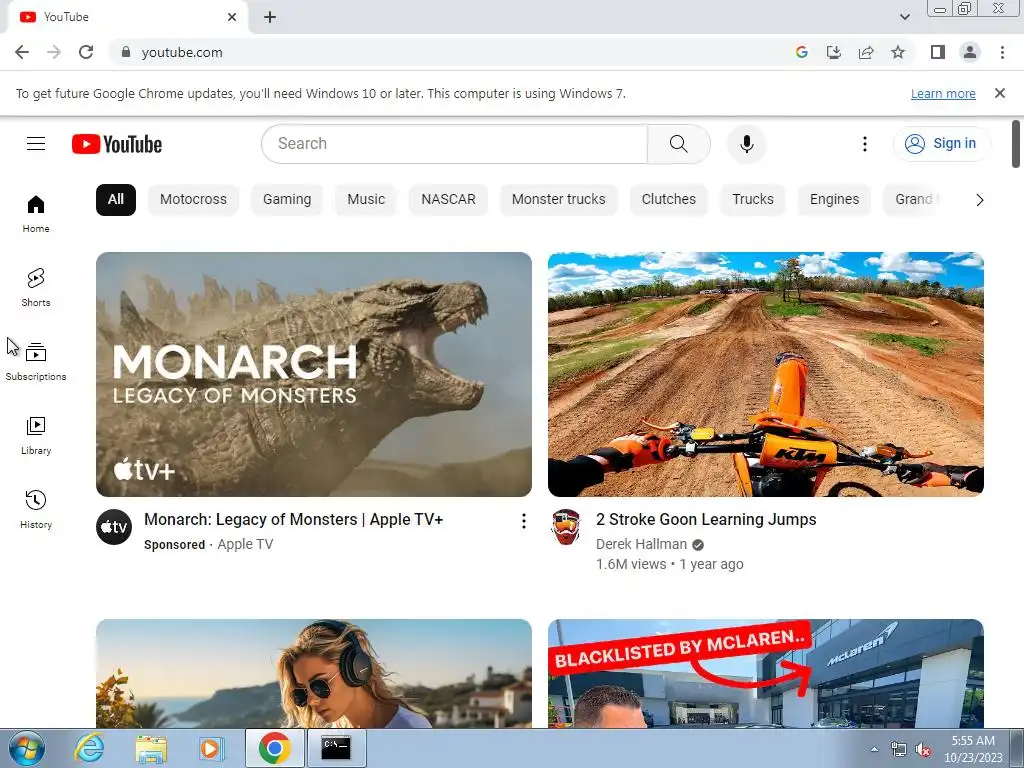
Task: Open Chrome three-dot menu
Action: click(1002, 52)
